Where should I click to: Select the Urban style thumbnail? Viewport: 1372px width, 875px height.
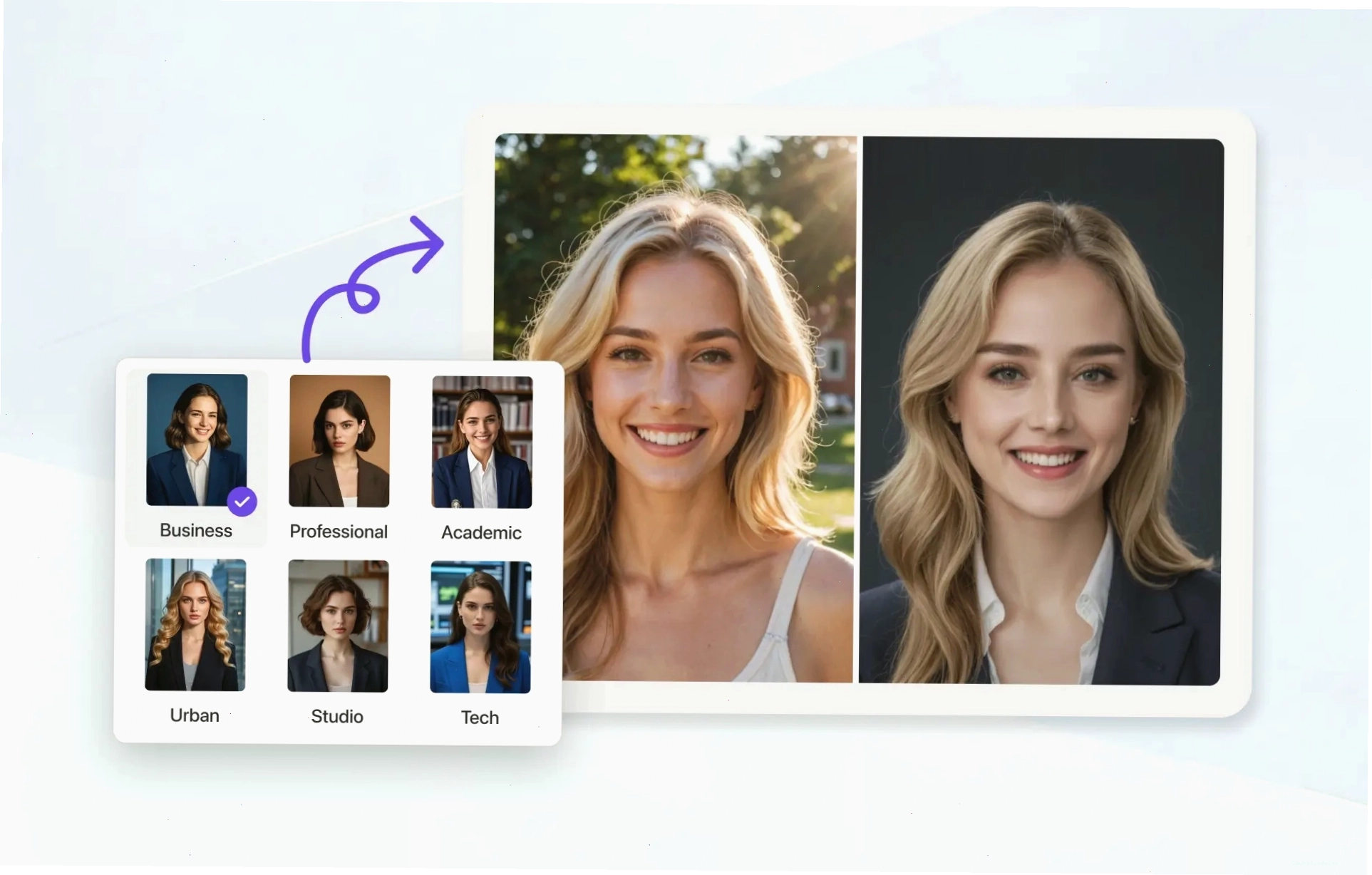tap(195, 624)
